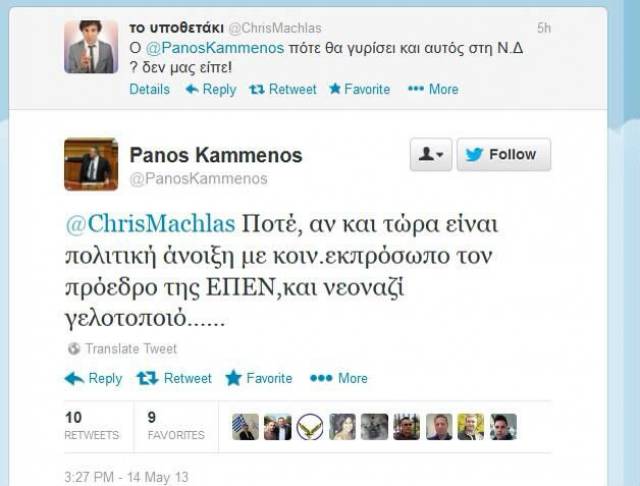The width and height of the screenshot is (640, 486).
Task: Follow Panos Kammenos
Action: pyautogui.click(x=504, y=155)
